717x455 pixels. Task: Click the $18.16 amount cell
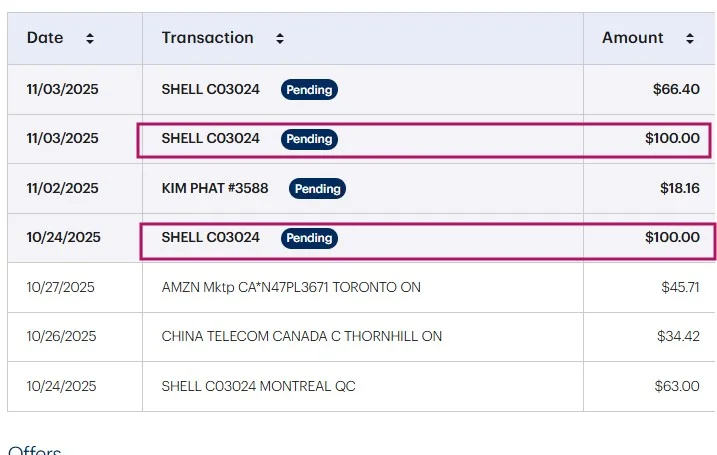pyautogui.click(x=680, y=188)
